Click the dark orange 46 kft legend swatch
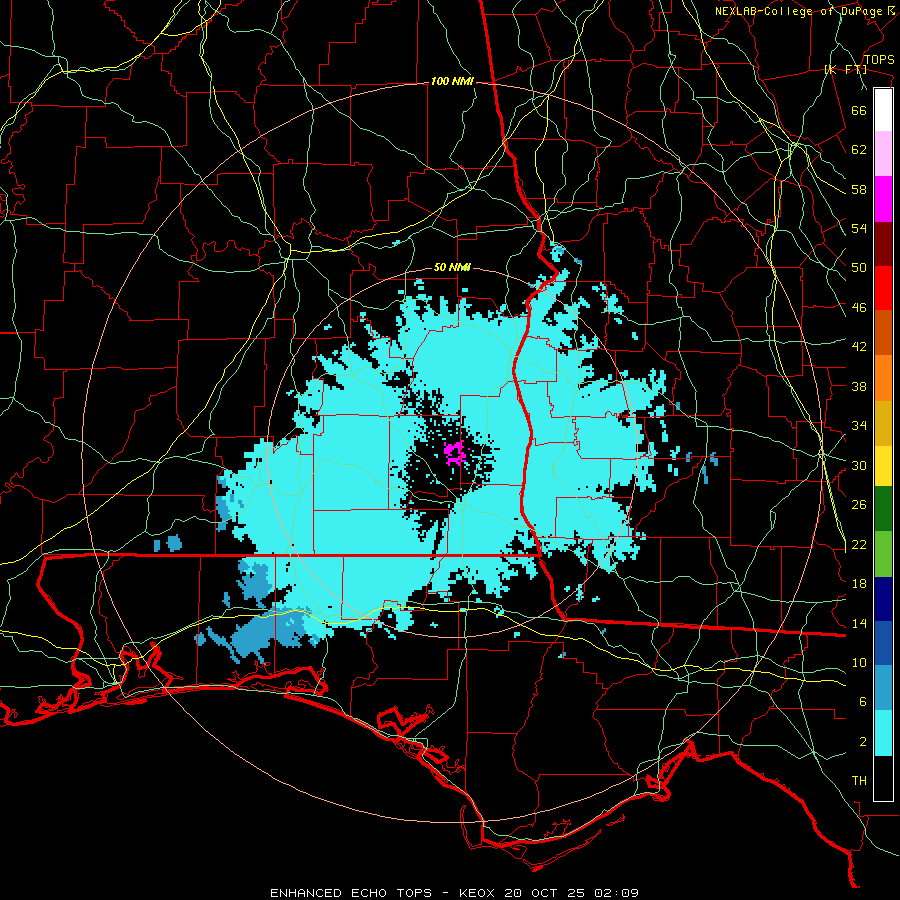Image resolution: width=900 pixels, height=900 pixels. [x=883, y=332]
